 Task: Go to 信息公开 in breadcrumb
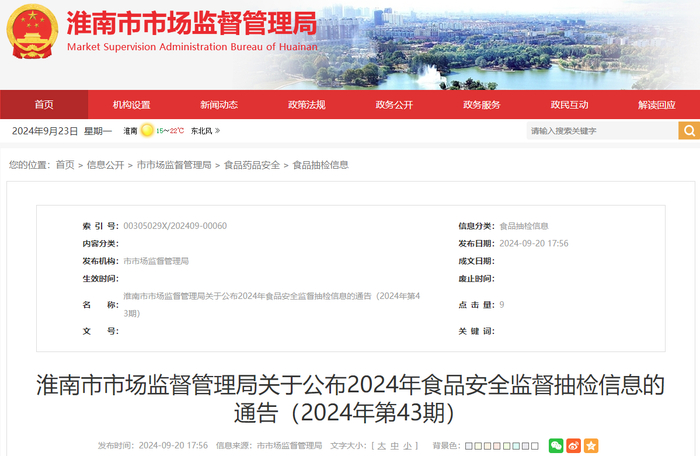pos(105,165)
